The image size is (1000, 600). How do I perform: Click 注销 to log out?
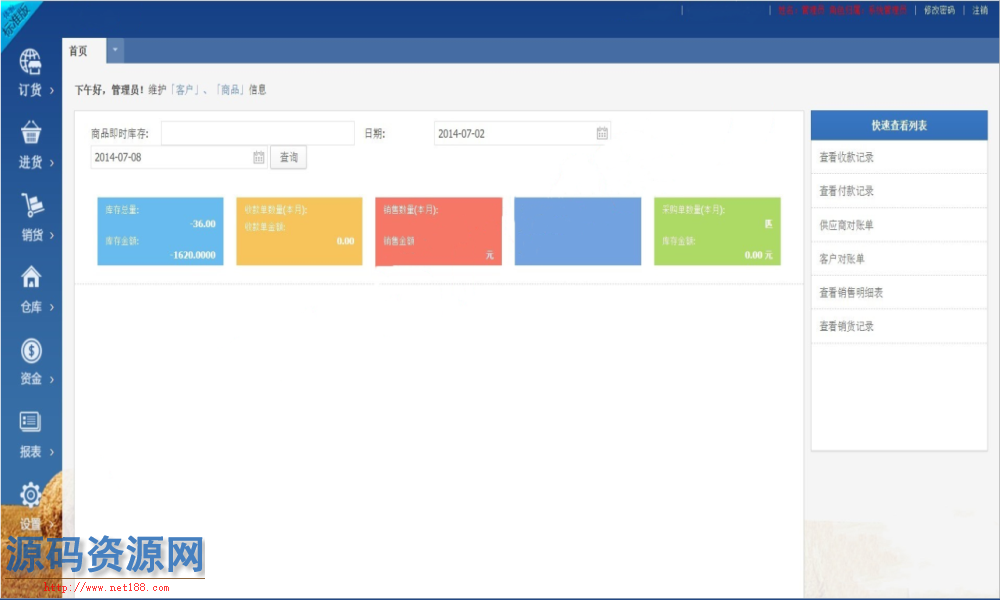click(x=980, y=10)
